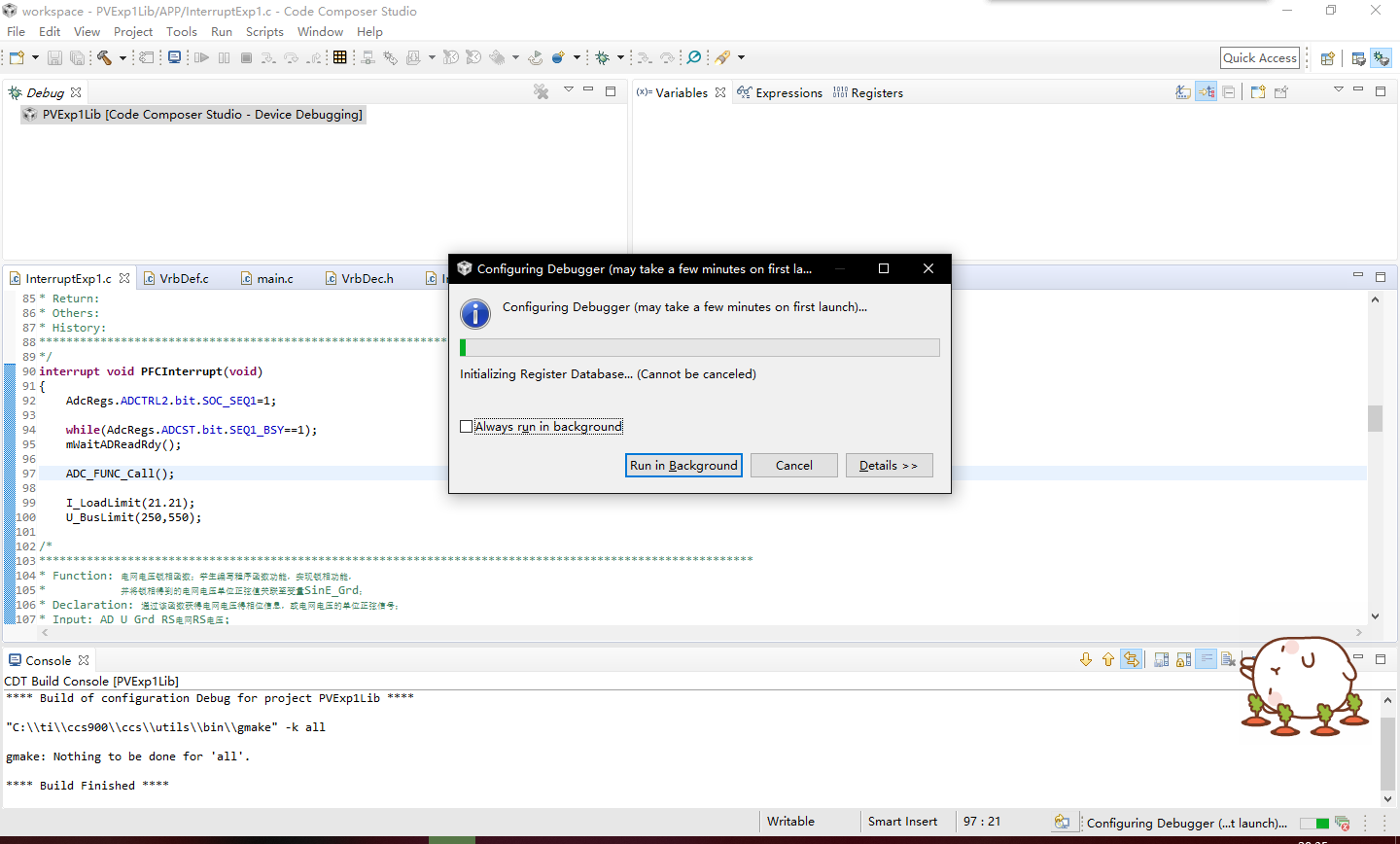Click the Save All toolbar icon

point(77,57)
